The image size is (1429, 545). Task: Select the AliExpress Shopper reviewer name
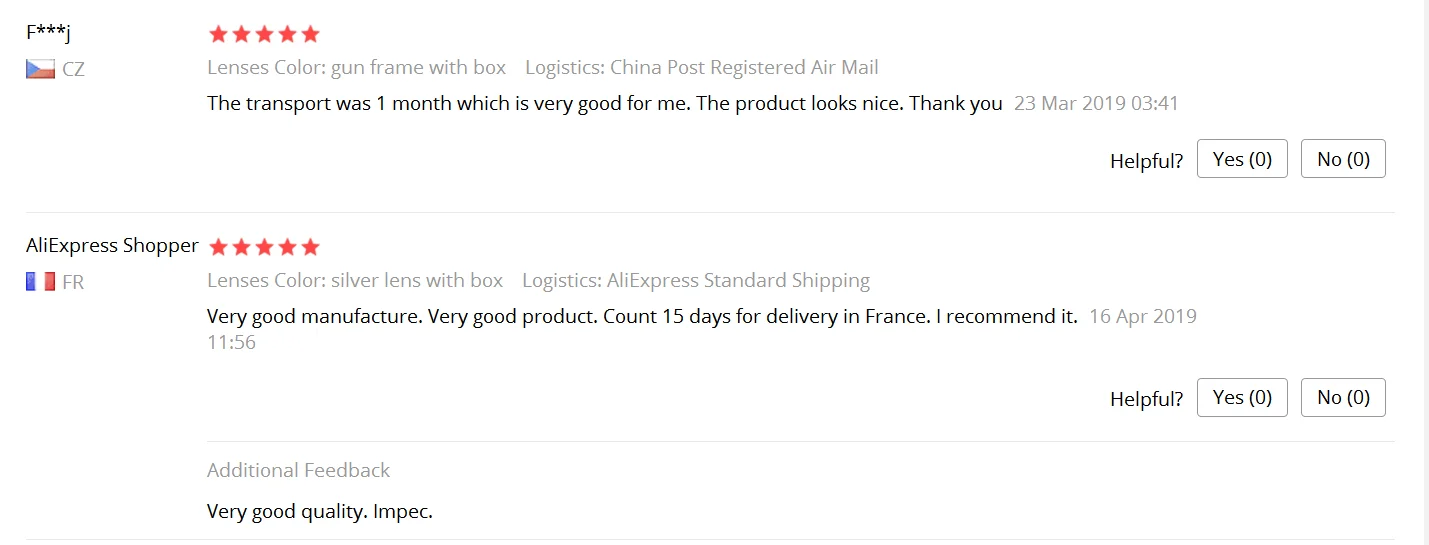tap(112, 246)
